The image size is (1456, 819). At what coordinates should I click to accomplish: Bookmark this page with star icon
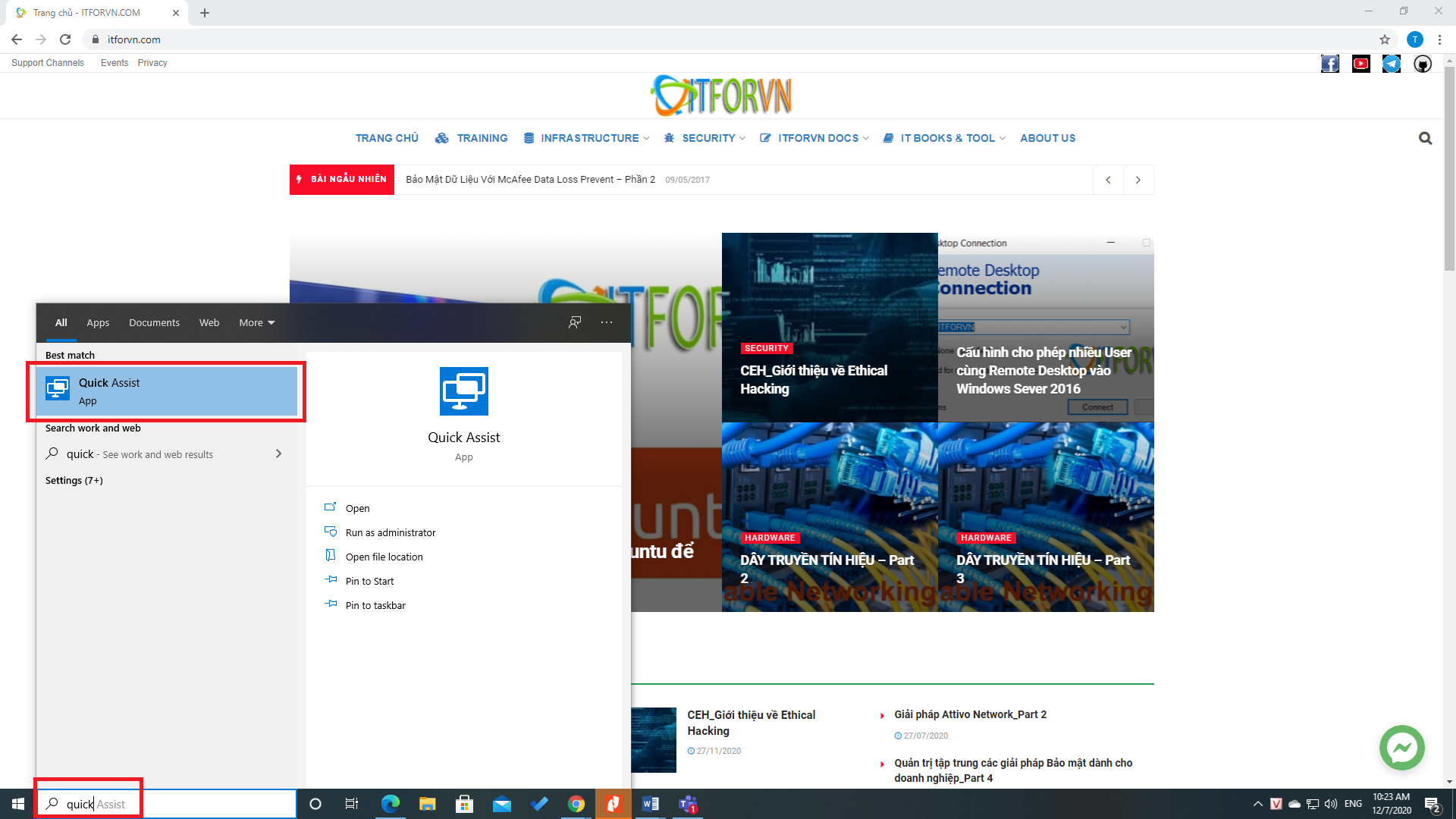1385,39
